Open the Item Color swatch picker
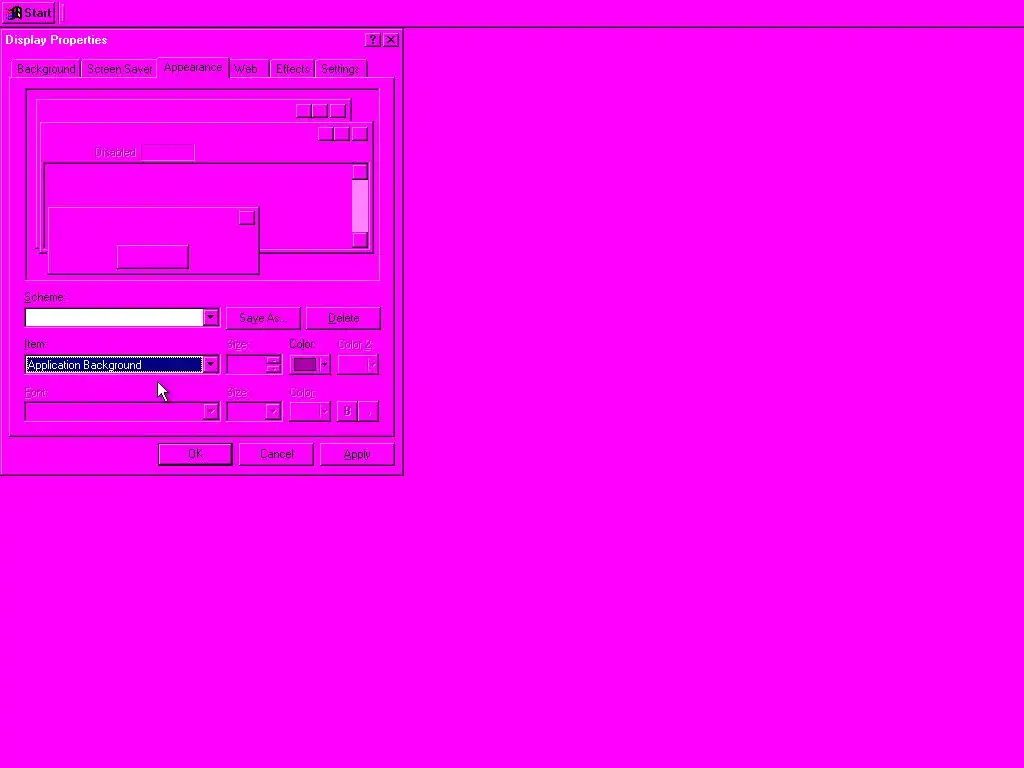 [310, 365]
